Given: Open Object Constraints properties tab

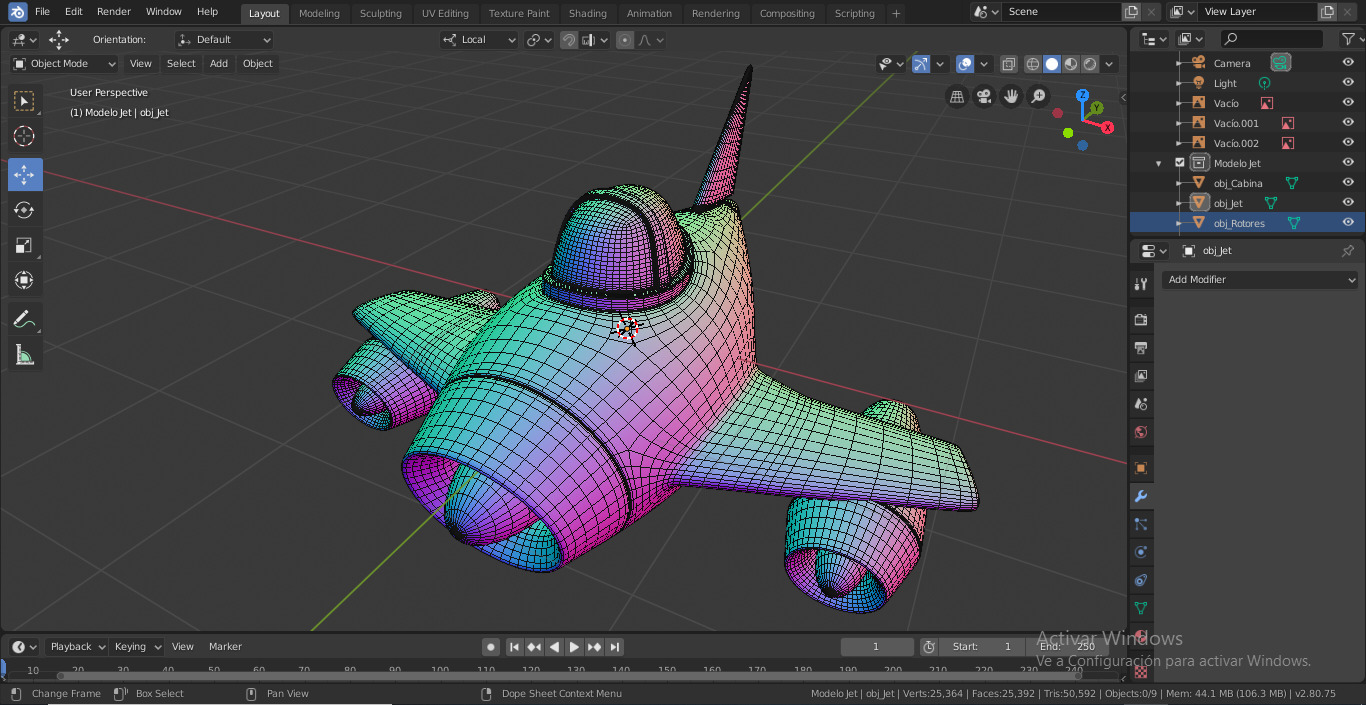Looking at the screenshot, I should pos(1141,580).
